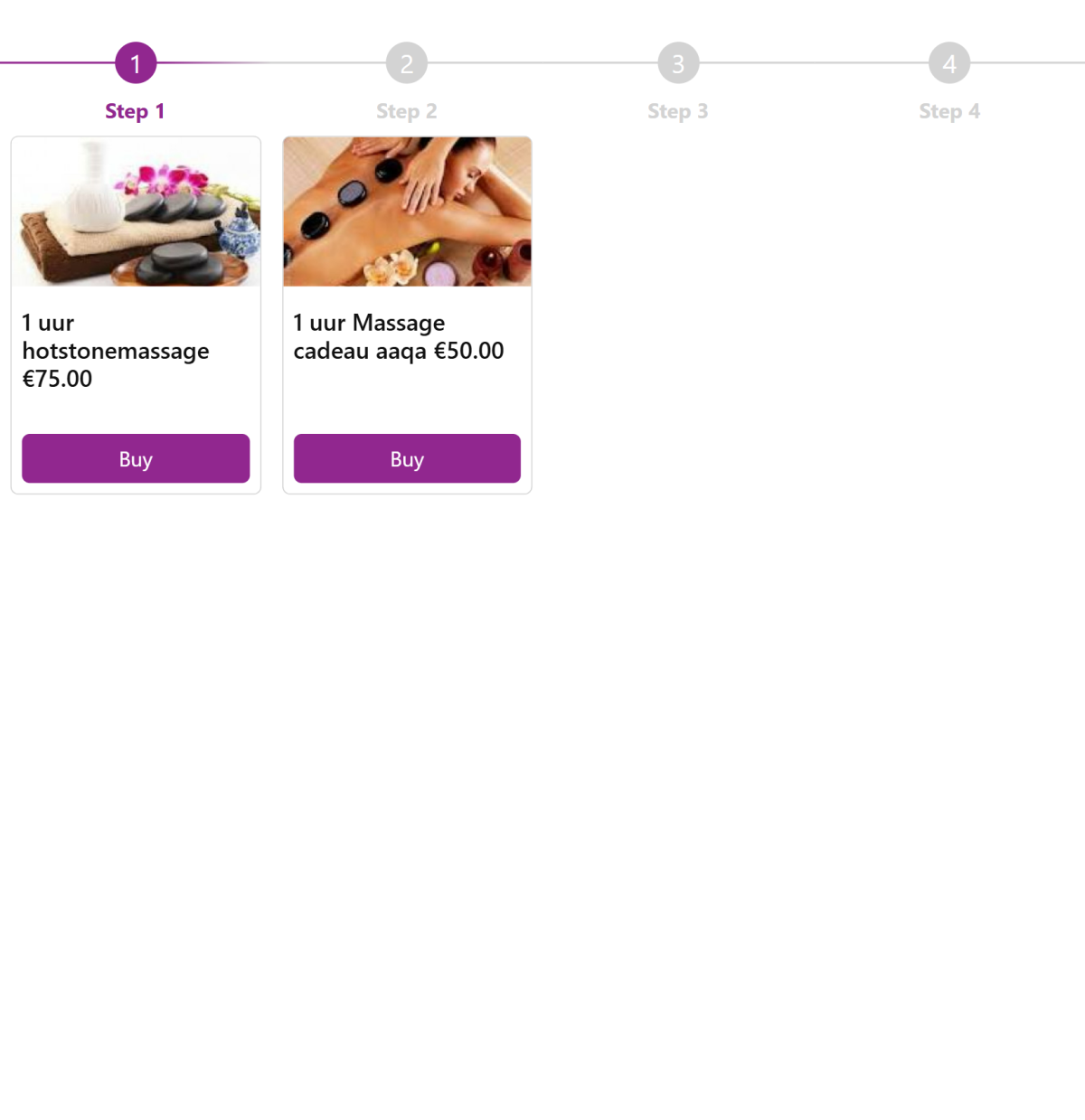The image size is (1085, 1120).
Task: Open the woman receiving stone massage photo
Action: (407, 212)
